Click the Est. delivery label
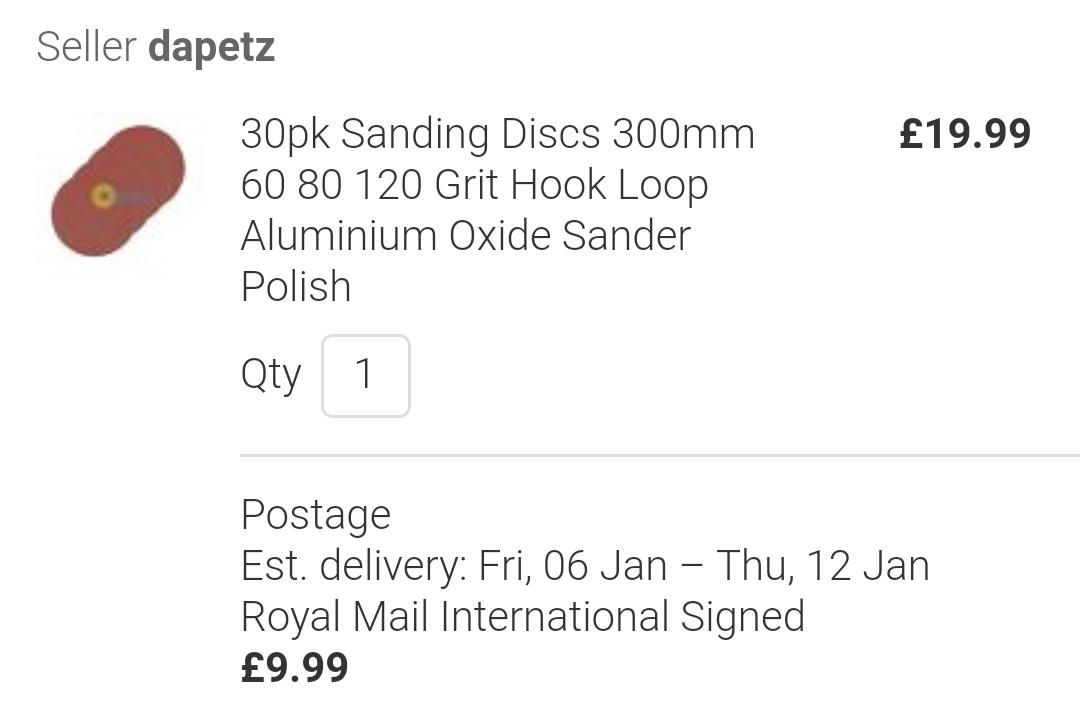1080x710 pixels. coord(354,565)
